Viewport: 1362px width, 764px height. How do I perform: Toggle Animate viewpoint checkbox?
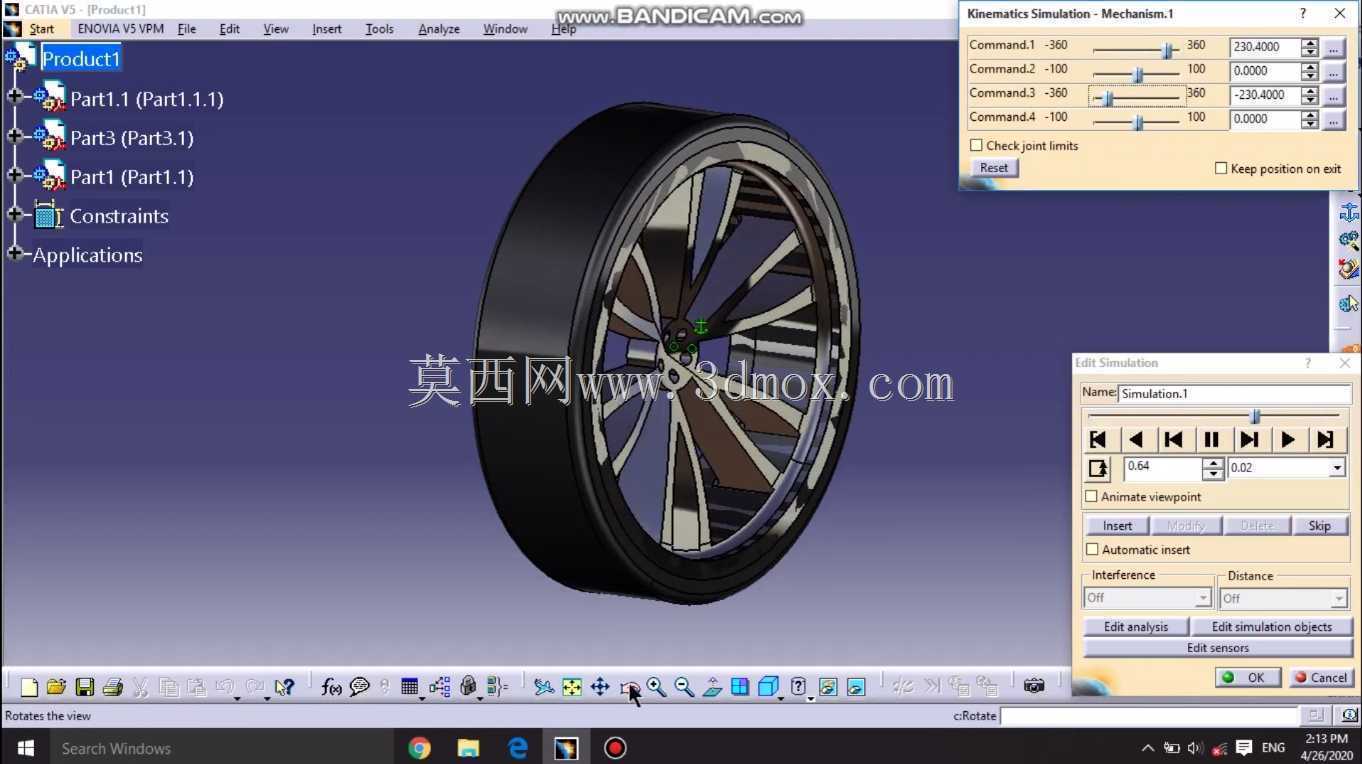1092,497
